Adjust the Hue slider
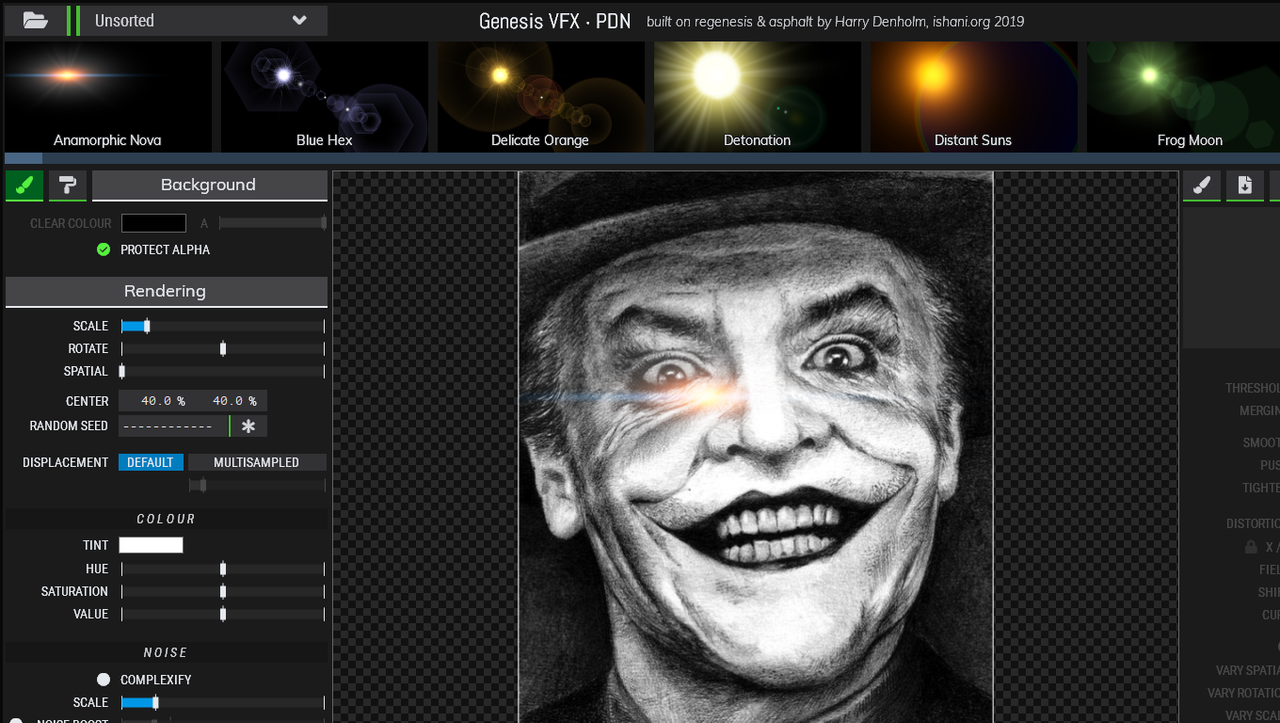The image size is (1280, 723). pyautogui.click(x=223, y=569)
